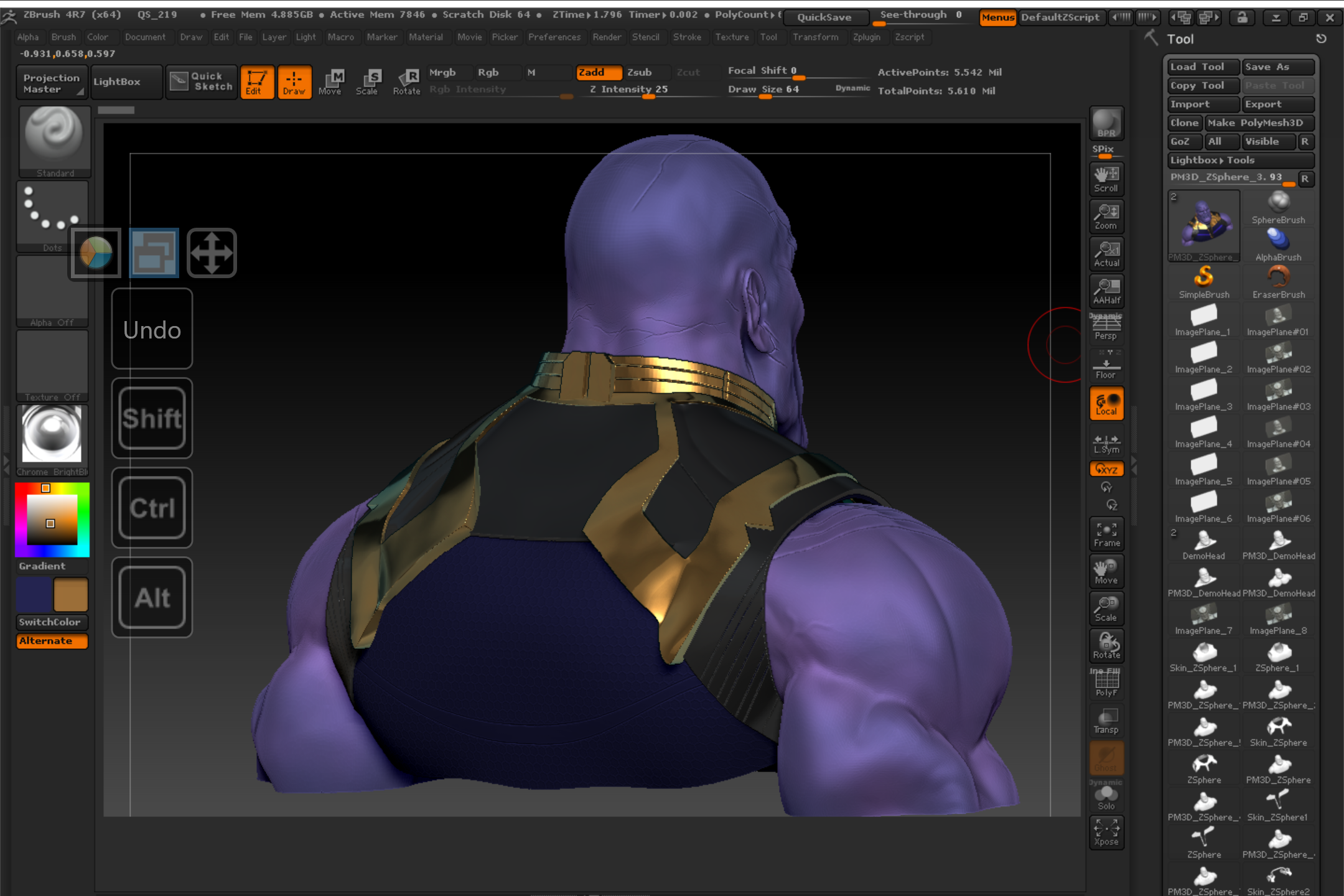Expand Lightbox Tools
This screenshot has height=896, width=1344.
click(x=1240, y=160)
